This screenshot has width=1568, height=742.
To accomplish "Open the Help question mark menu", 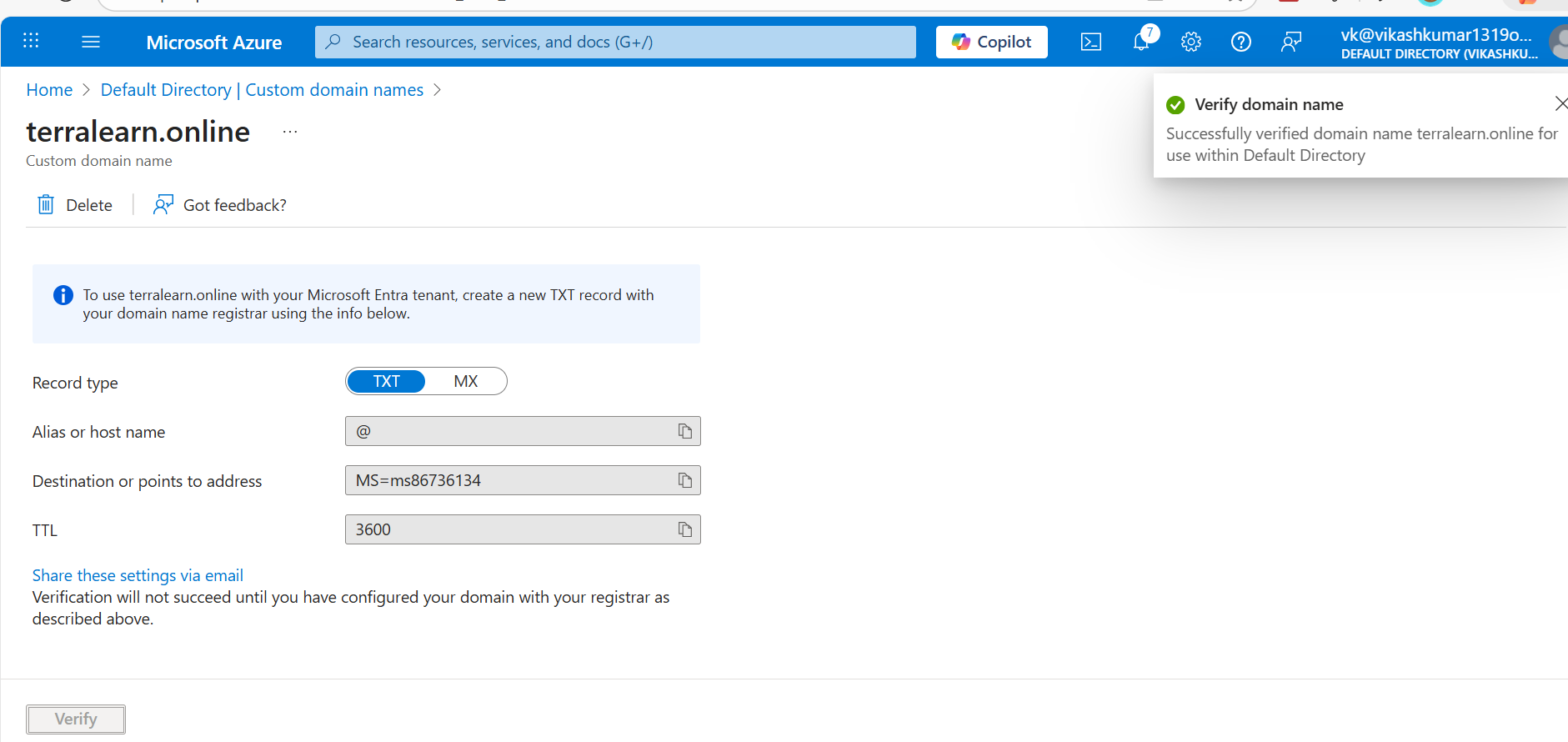I will coord(1240,42).
